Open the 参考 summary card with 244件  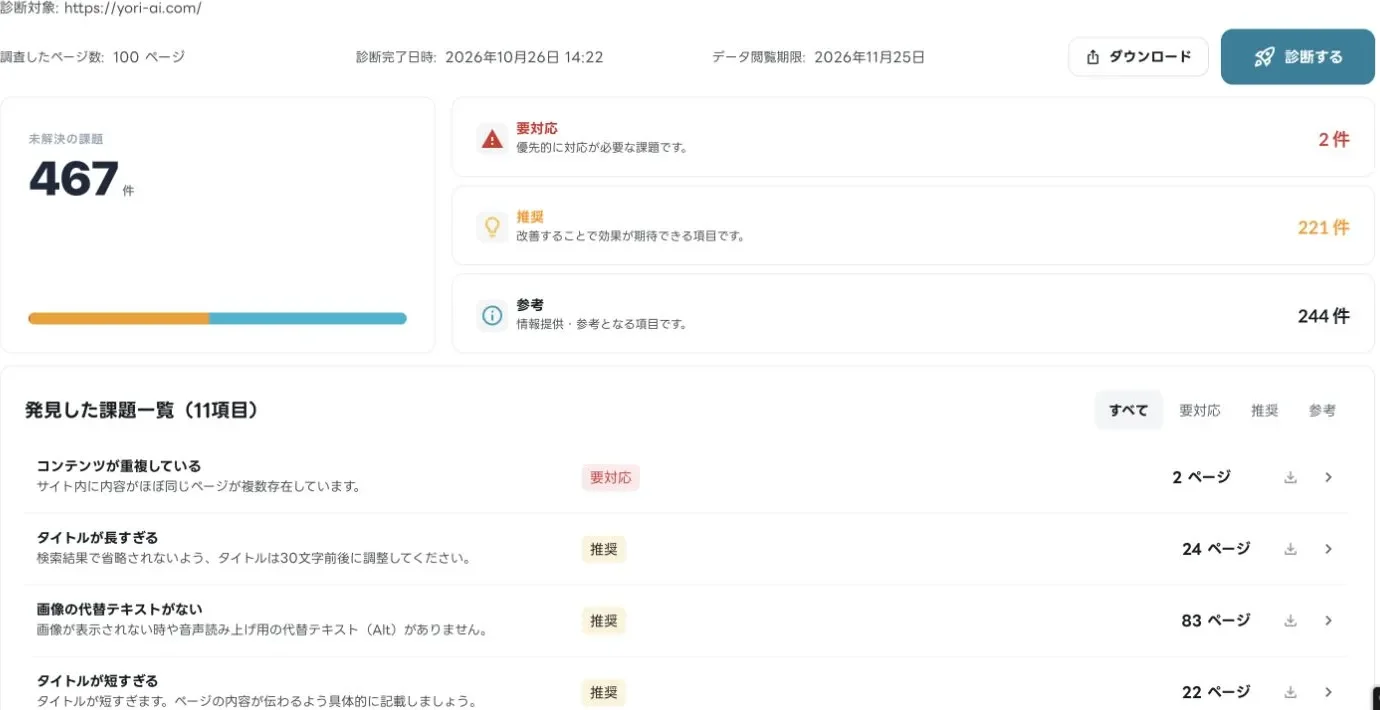913,316
